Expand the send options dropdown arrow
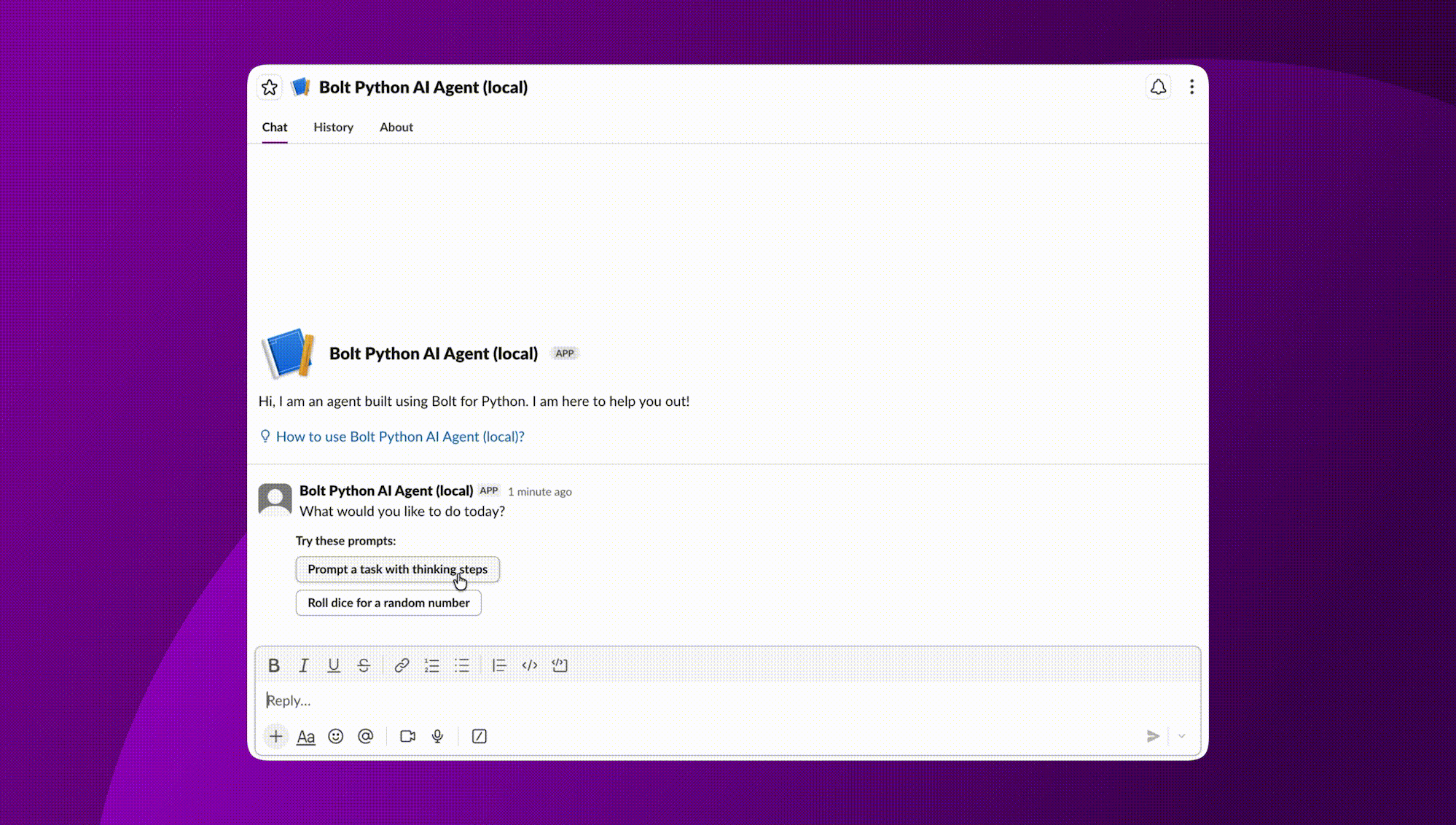The height and width of the screenshot is (825, 1456). [1181, 736]
